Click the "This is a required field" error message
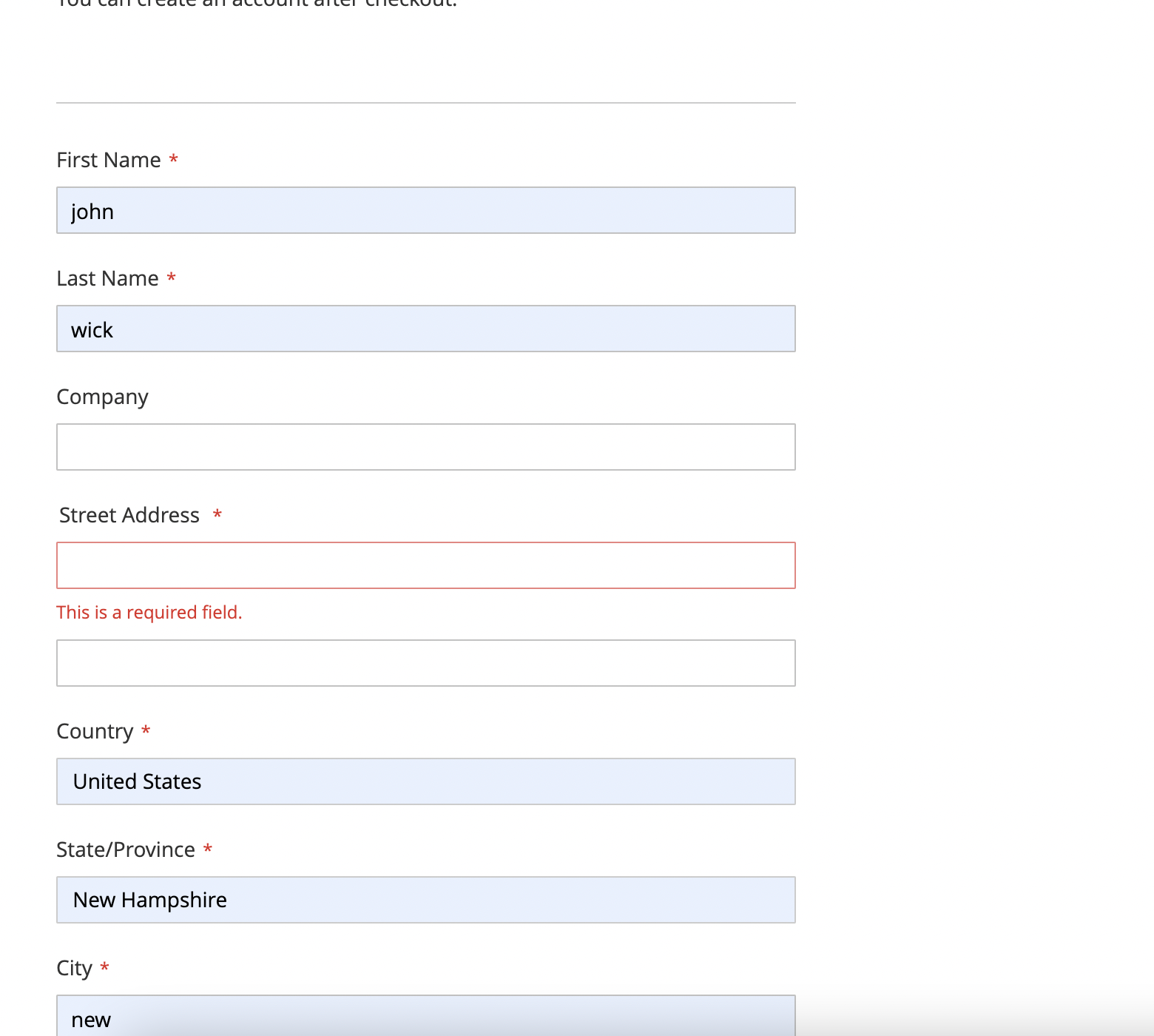 [x=149, y=612]
